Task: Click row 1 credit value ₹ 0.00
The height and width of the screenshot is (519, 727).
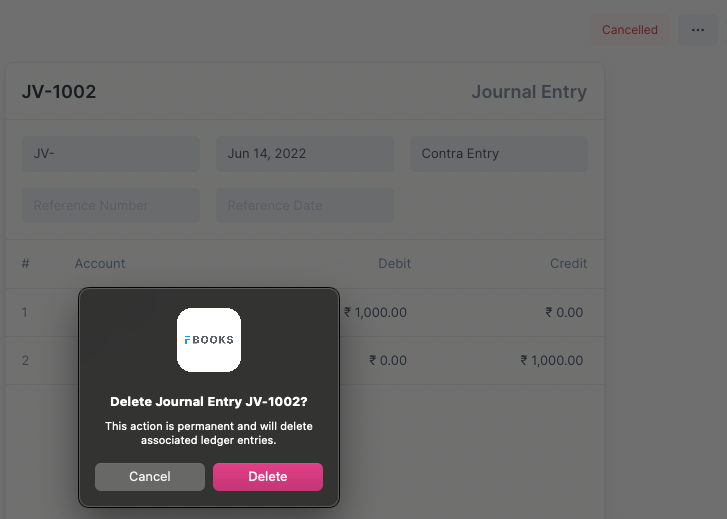Action: [x=564, y=312]
